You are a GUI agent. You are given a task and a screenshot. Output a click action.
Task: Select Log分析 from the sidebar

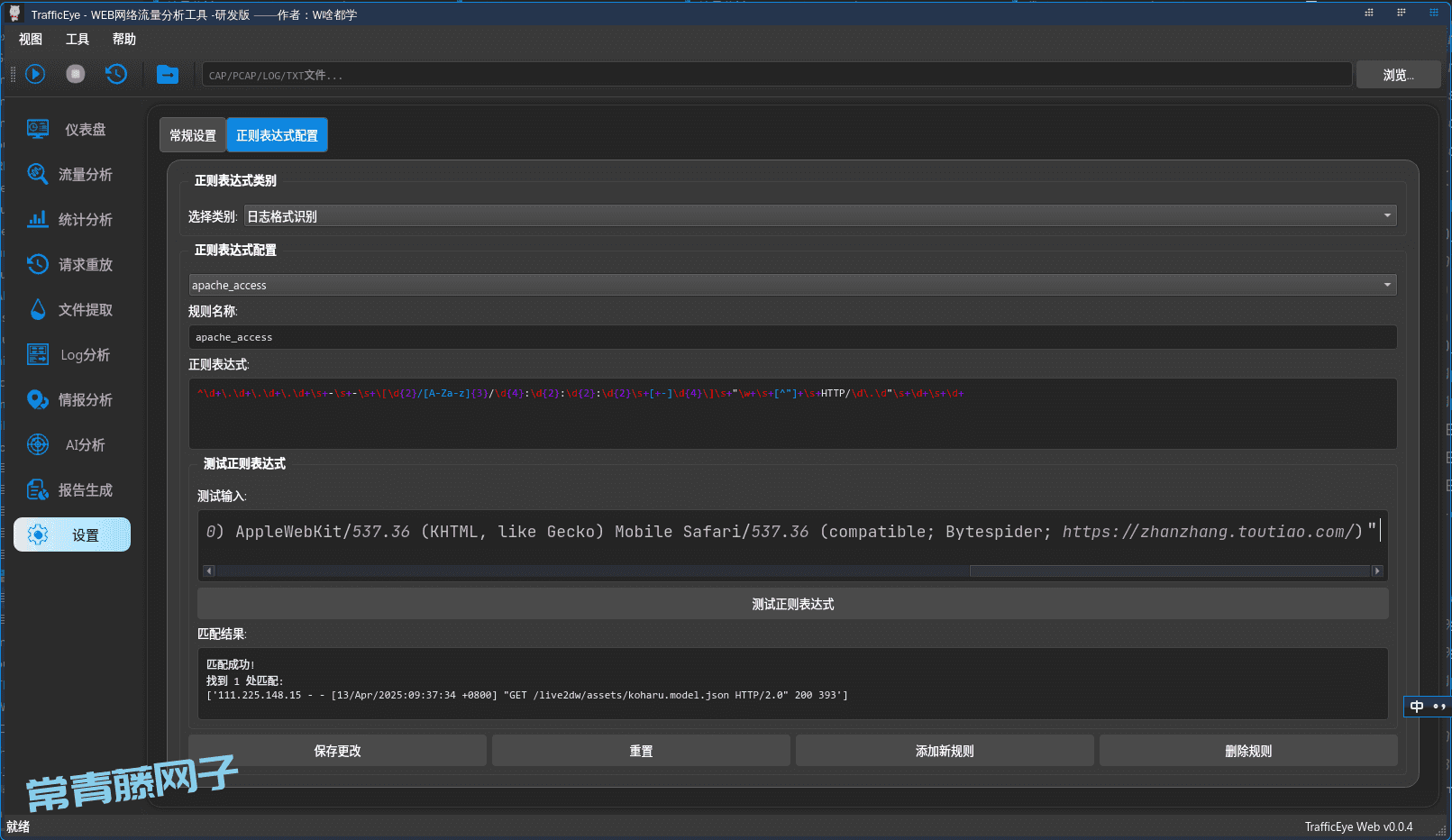pos(72,355)
